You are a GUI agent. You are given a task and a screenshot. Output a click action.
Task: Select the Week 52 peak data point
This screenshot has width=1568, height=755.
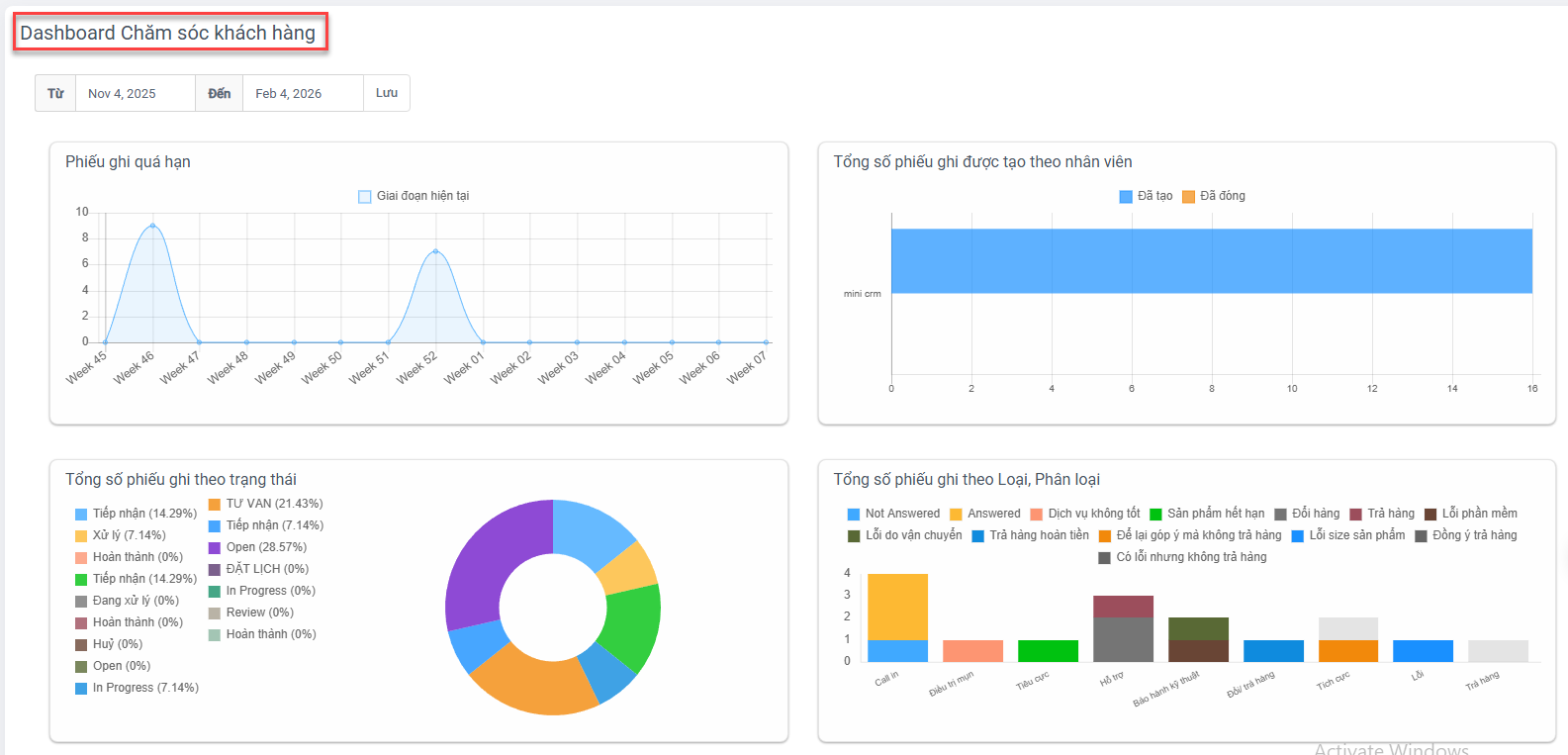click(x=435, y=251)
